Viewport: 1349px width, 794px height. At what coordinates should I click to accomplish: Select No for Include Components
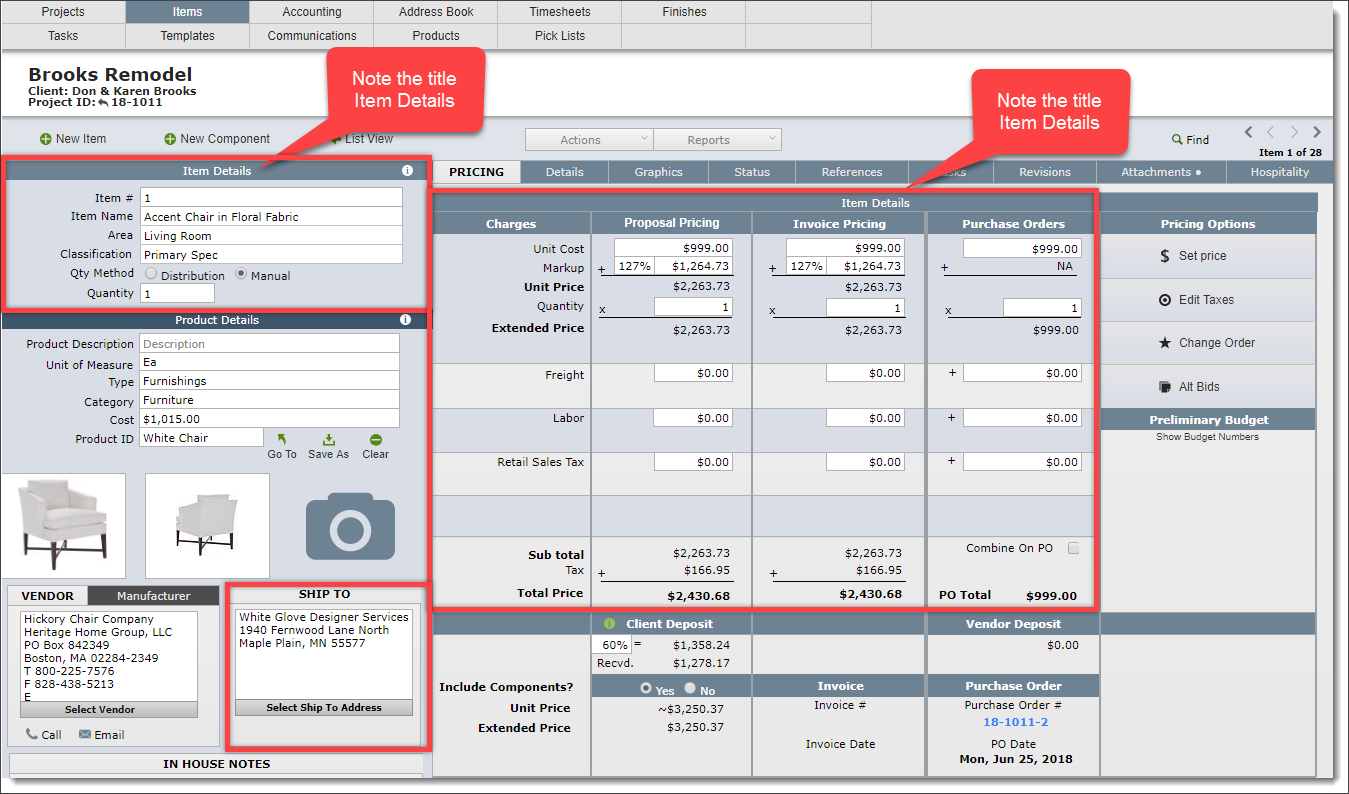(x=690, y=689)
